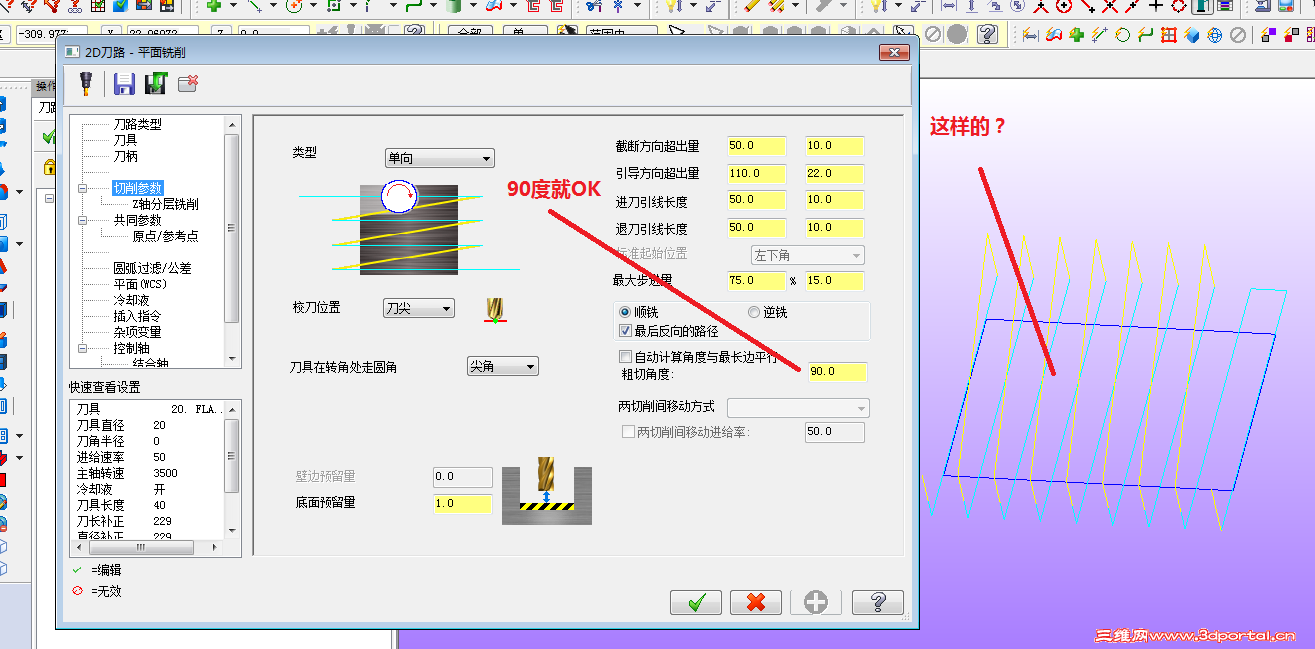
Task: Select 冷却液 in the tree
Action: 131,300
